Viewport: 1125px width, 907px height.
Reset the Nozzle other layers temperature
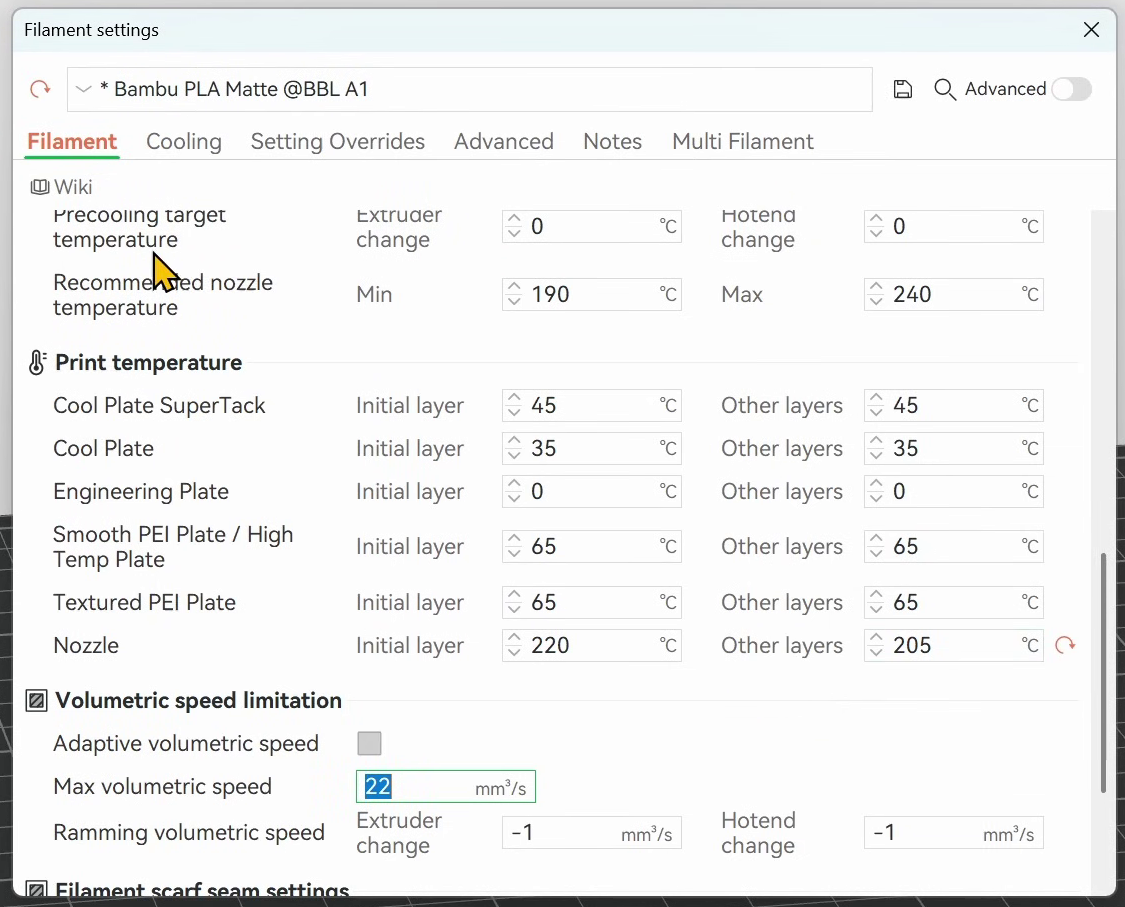pos(1065,645)
